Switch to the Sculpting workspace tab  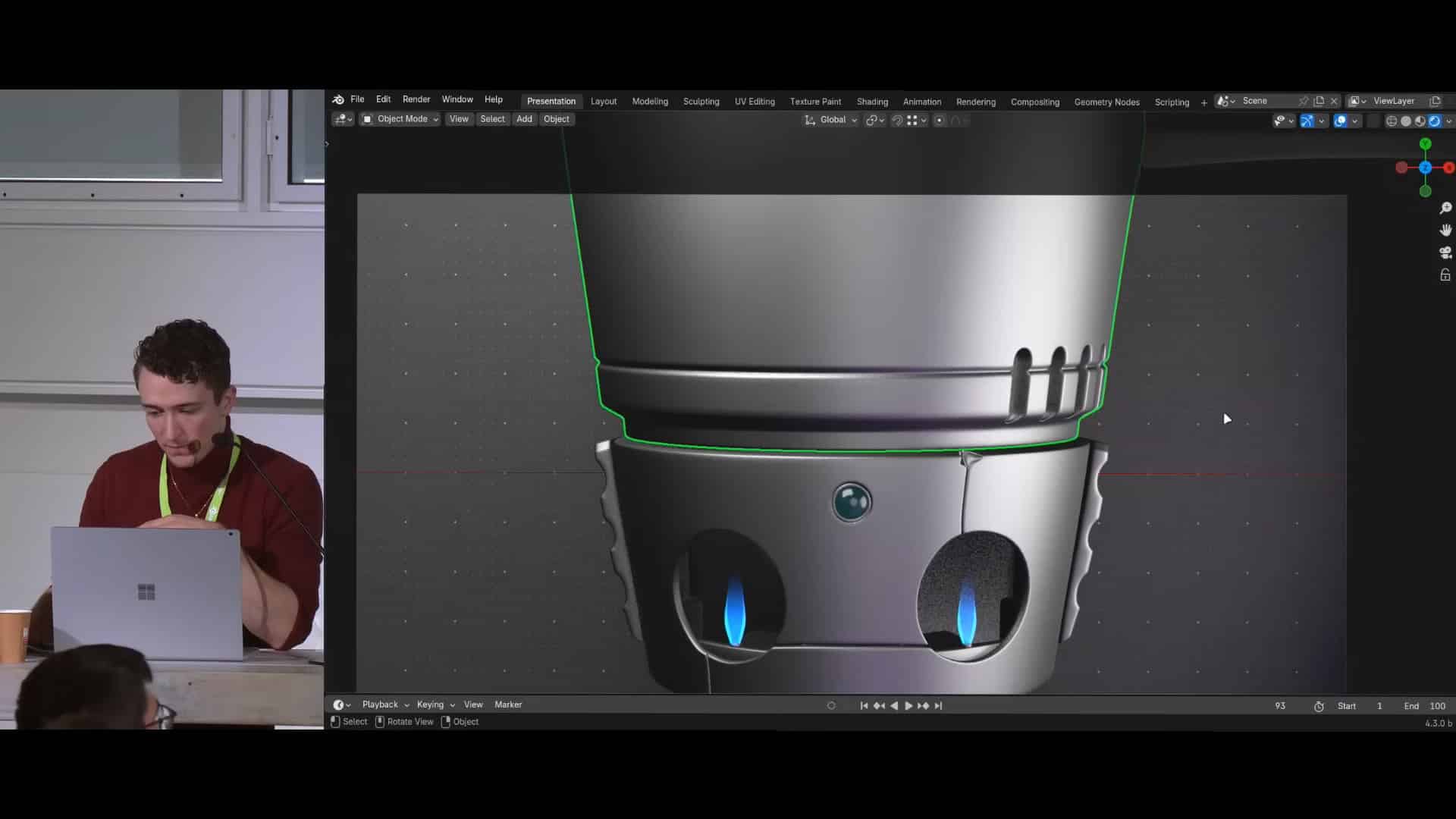(701, 102)
